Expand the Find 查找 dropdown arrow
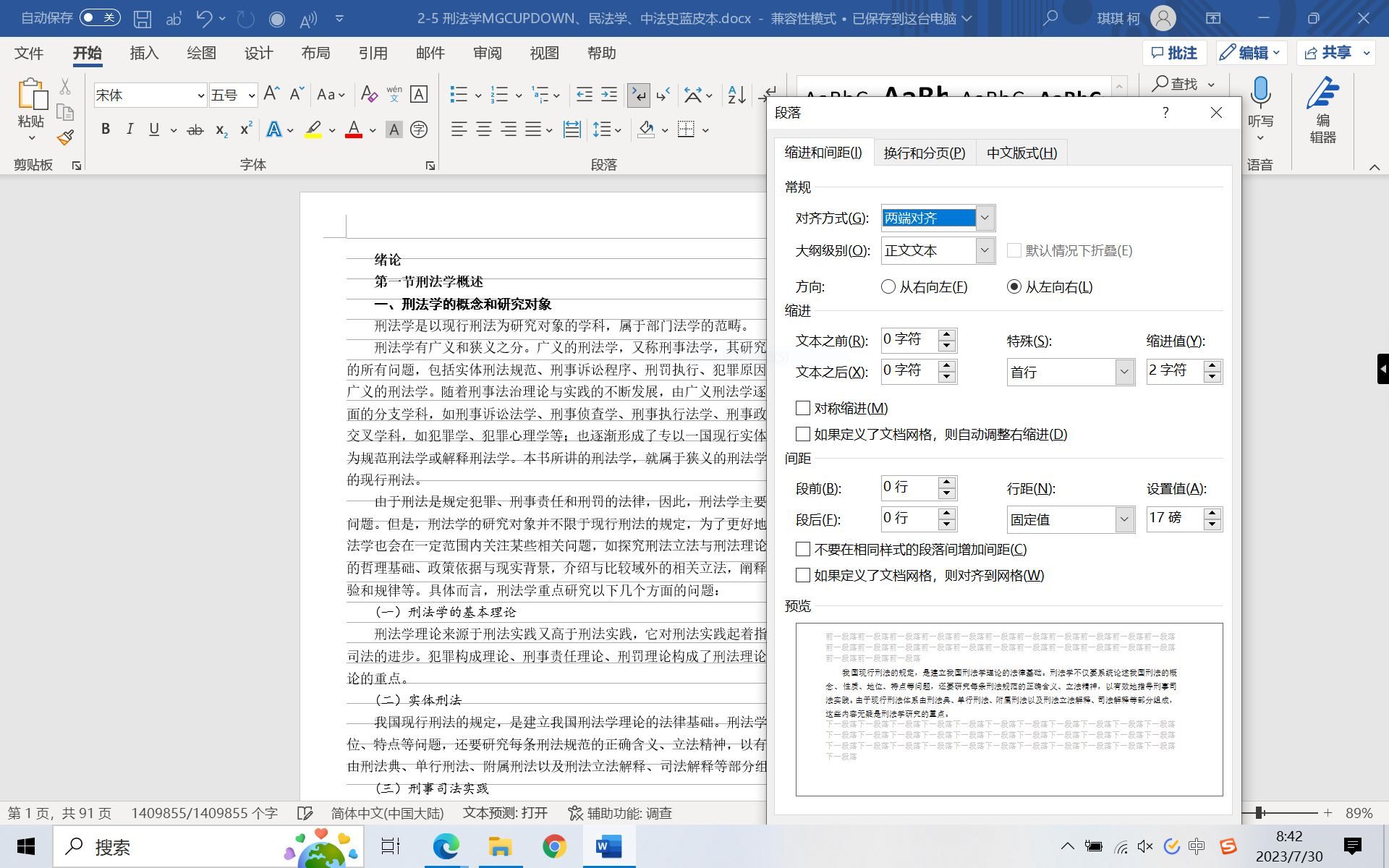The width and height of the screenshot is (1389, 868). (x=1211, y=85)
